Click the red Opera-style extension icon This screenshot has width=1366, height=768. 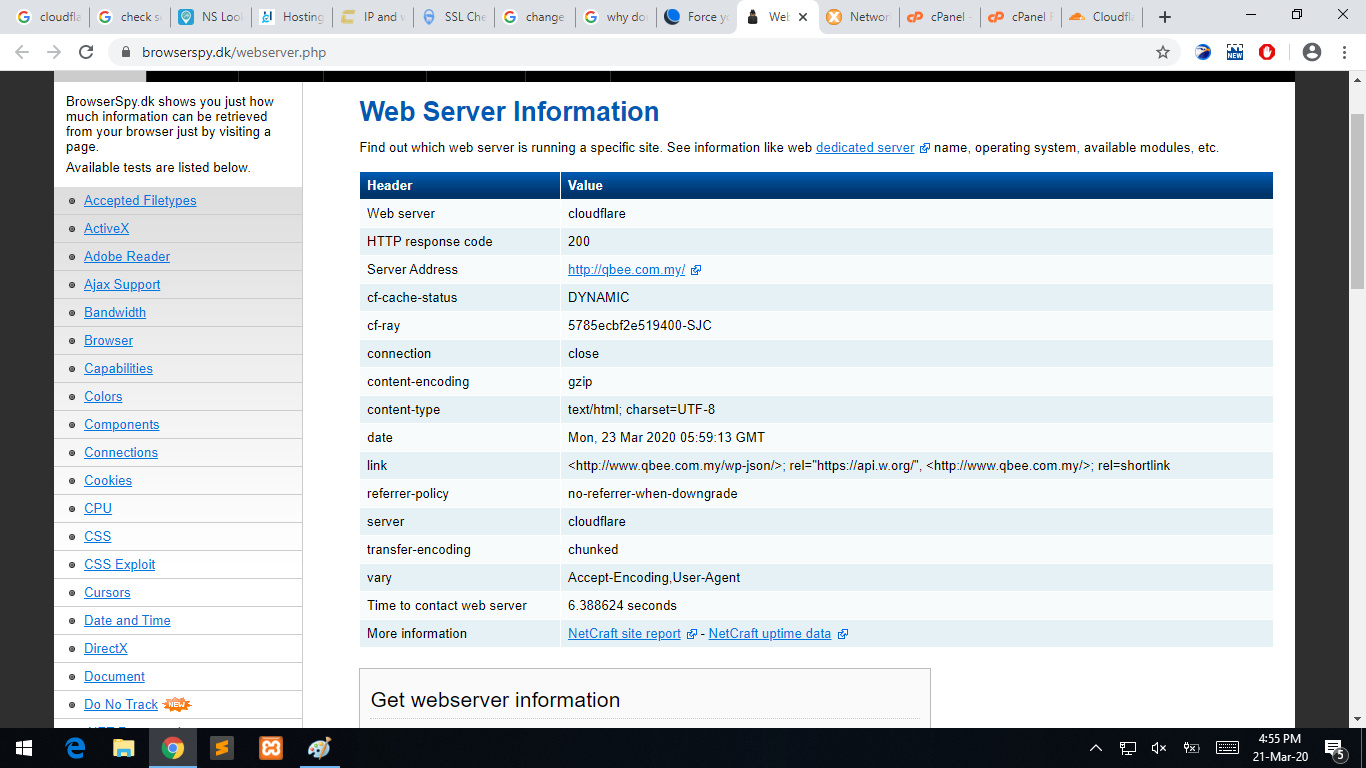[x=1267, y=52]
